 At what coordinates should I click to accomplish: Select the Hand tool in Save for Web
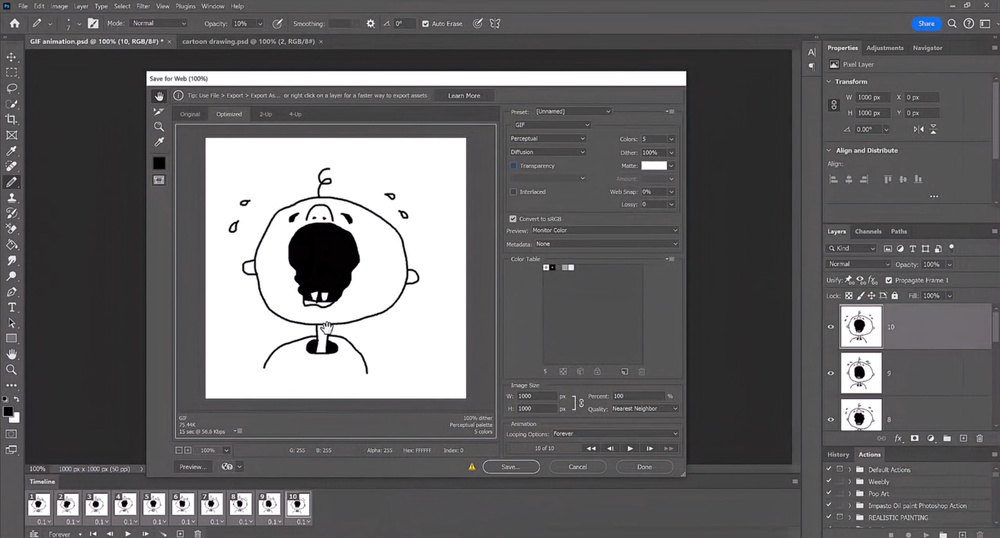pyautogui.click(x=159, y=96)
